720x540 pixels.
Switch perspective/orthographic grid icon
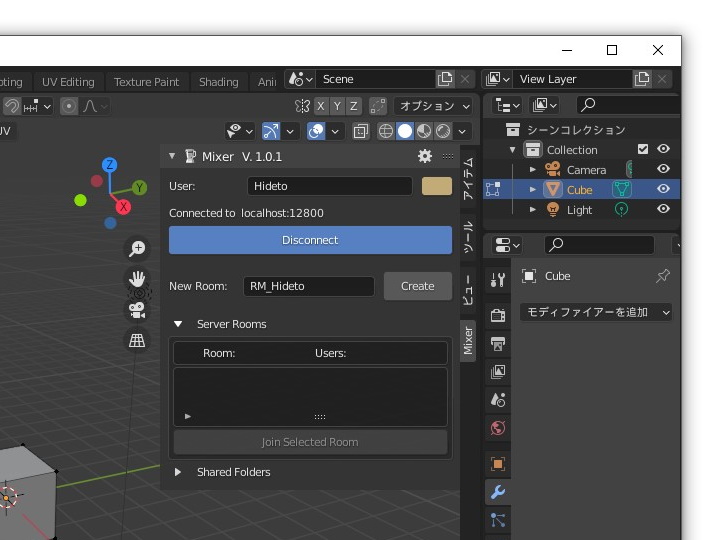(137, 340)
